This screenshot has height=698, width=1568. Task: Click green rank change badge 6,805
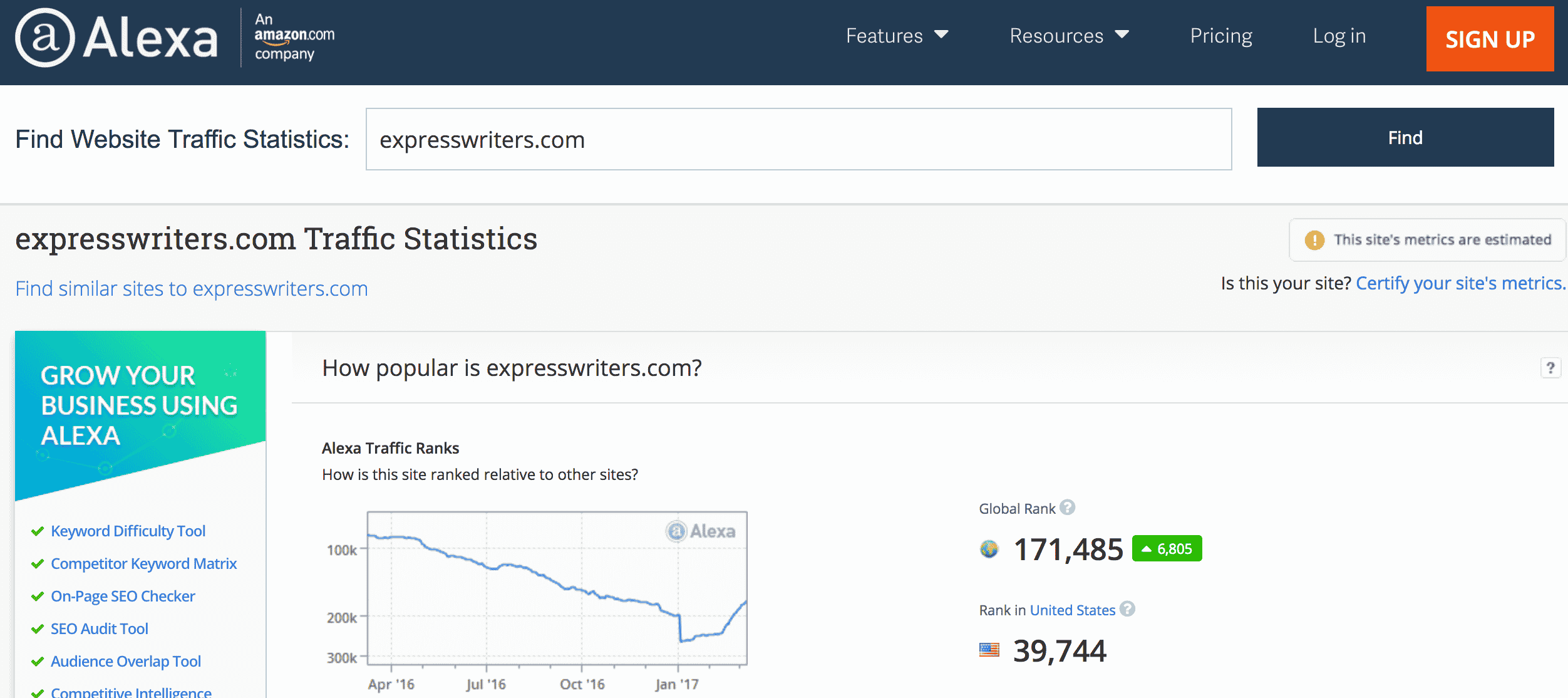1167,549
